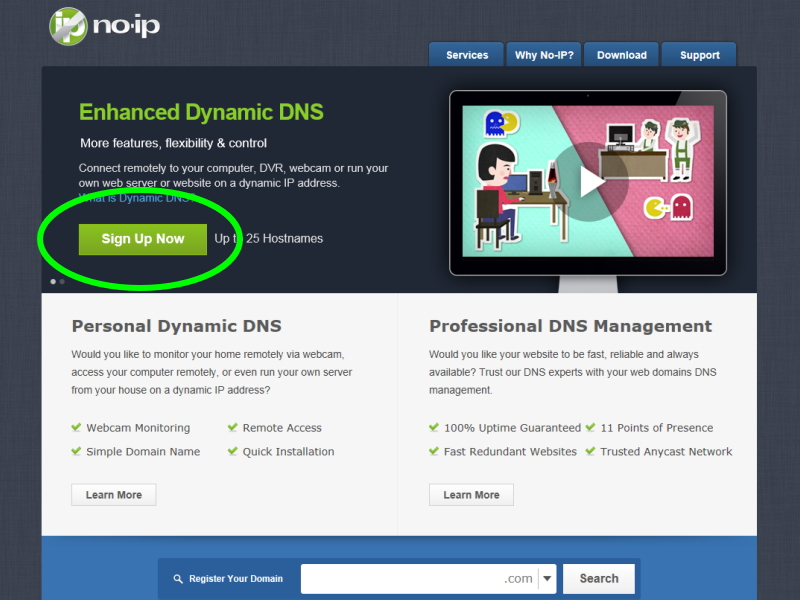800x600 pixels.
Task: Click the Sign Up Now button
Action: click(143, 239)
